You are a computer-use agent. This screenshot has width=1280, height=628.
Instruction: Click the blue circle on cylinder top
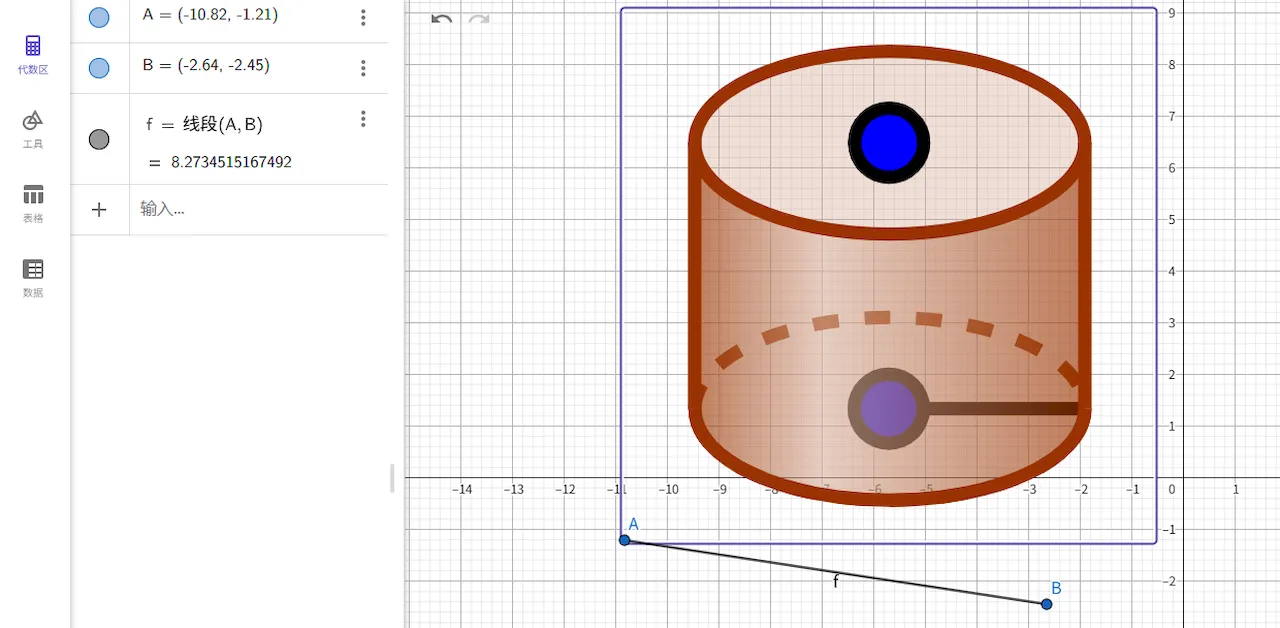889,143
